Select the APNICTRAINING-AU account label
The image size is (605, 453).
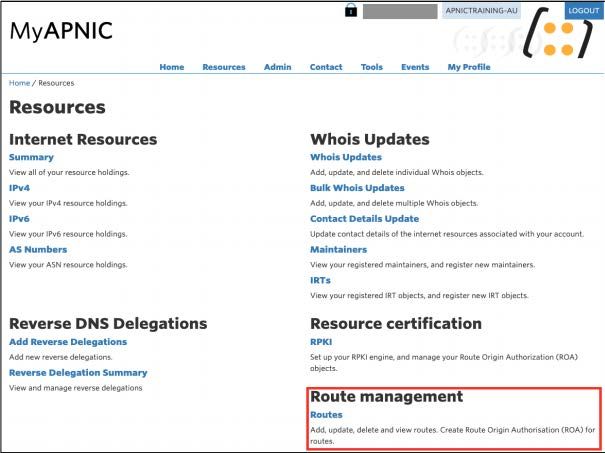(x=481, y=10)
